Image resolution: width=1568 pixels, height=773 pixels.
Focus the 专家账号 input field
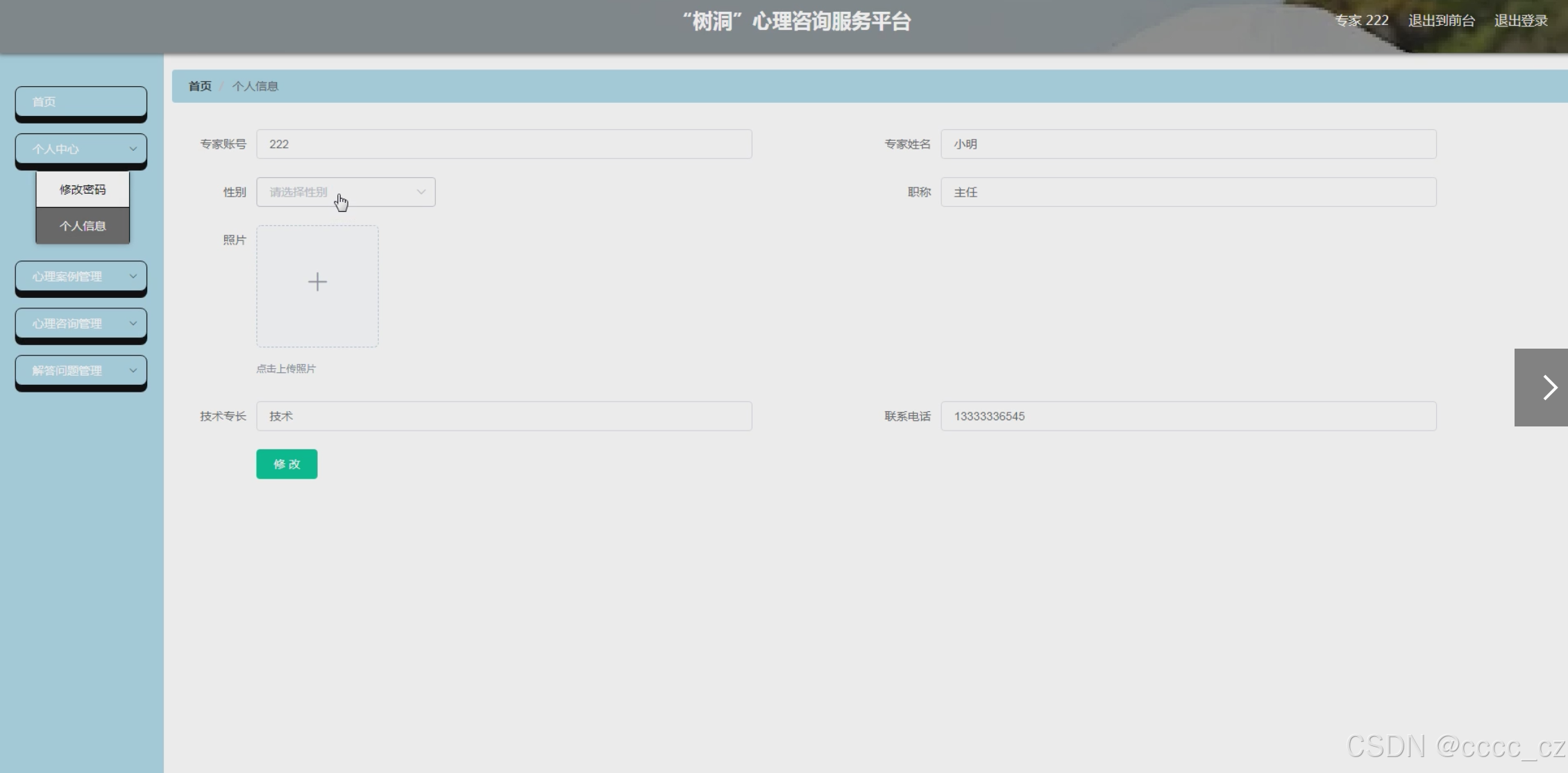[504, 144]
